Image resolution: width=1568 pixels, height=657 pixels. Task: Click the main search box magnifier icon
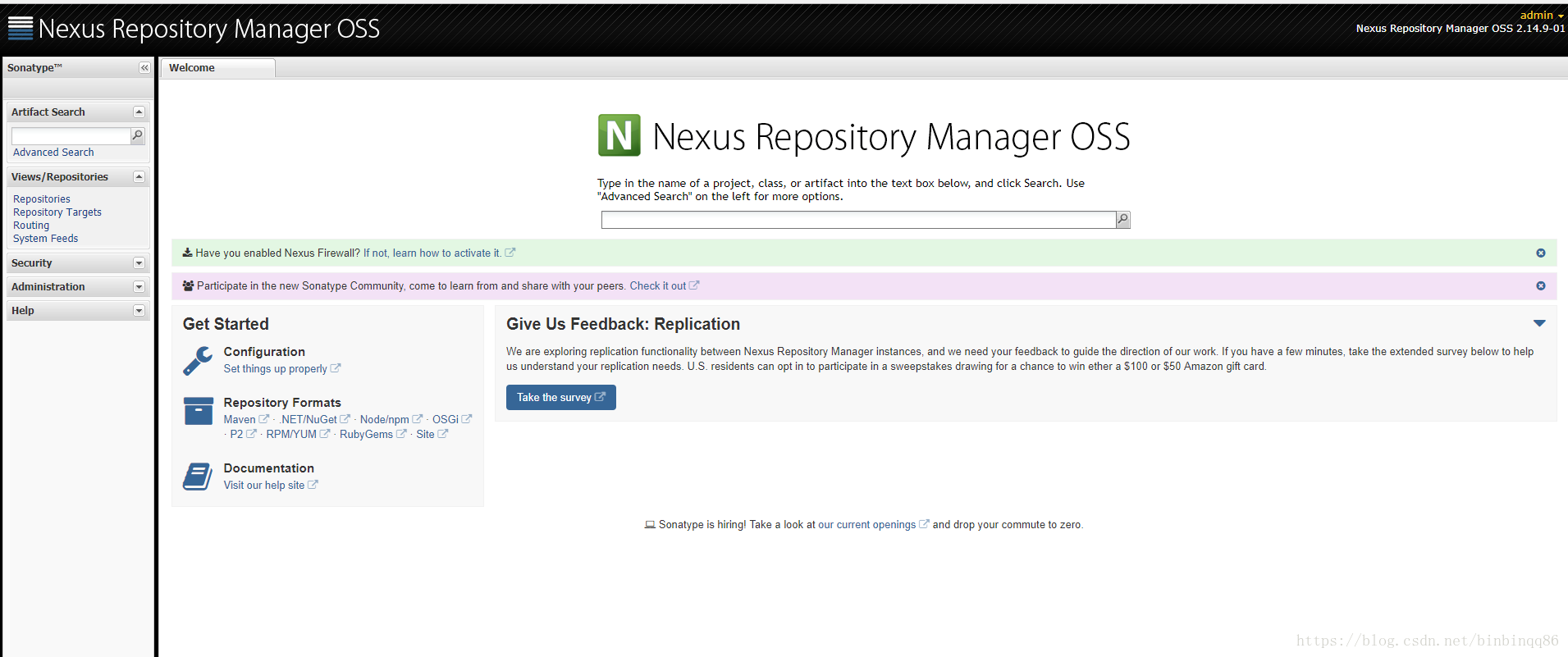click(x=1122, y=219)
